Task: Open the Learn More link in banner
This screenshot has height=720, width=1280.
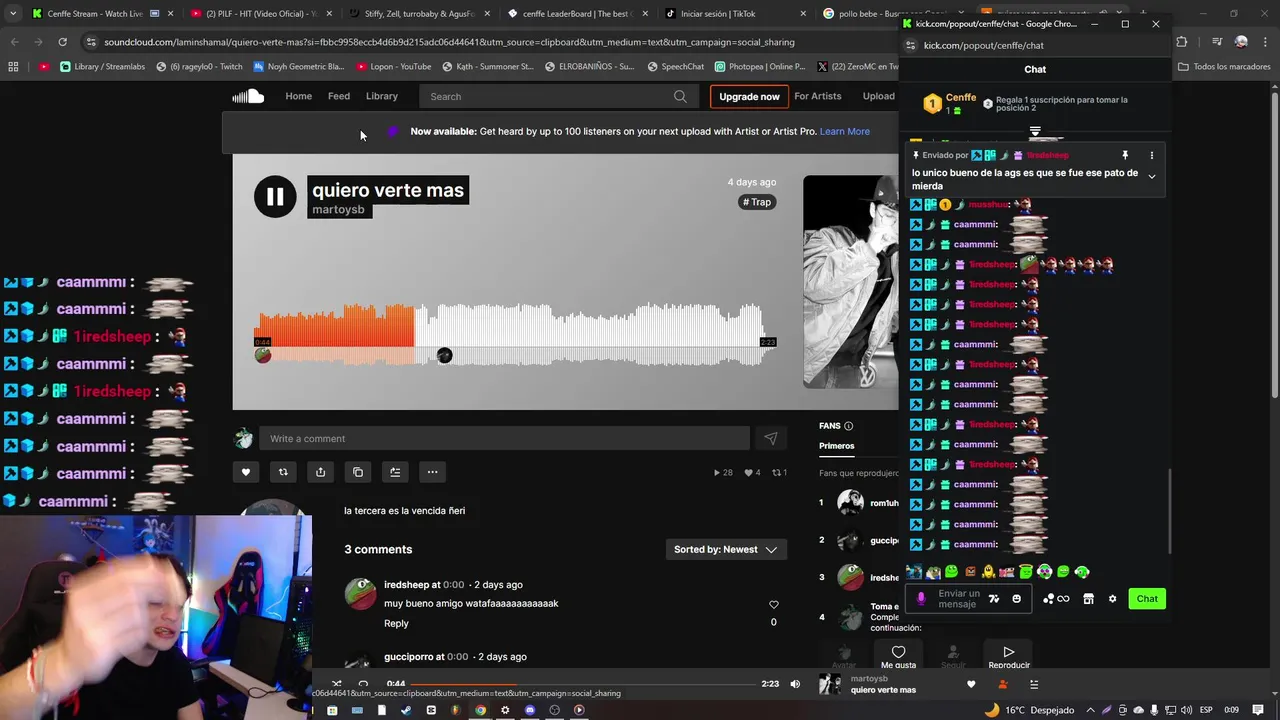Action: [845, 131]
